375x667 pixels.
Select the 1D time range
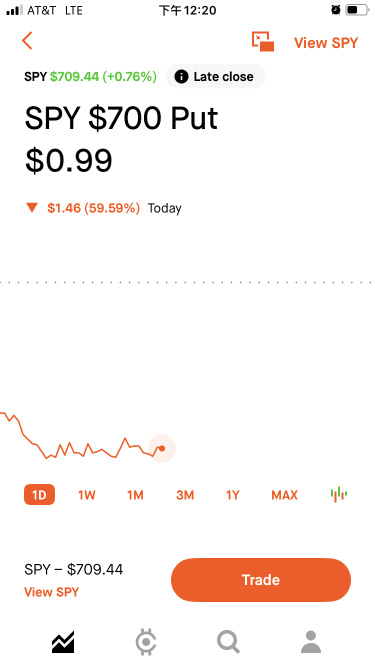(39, 495)
